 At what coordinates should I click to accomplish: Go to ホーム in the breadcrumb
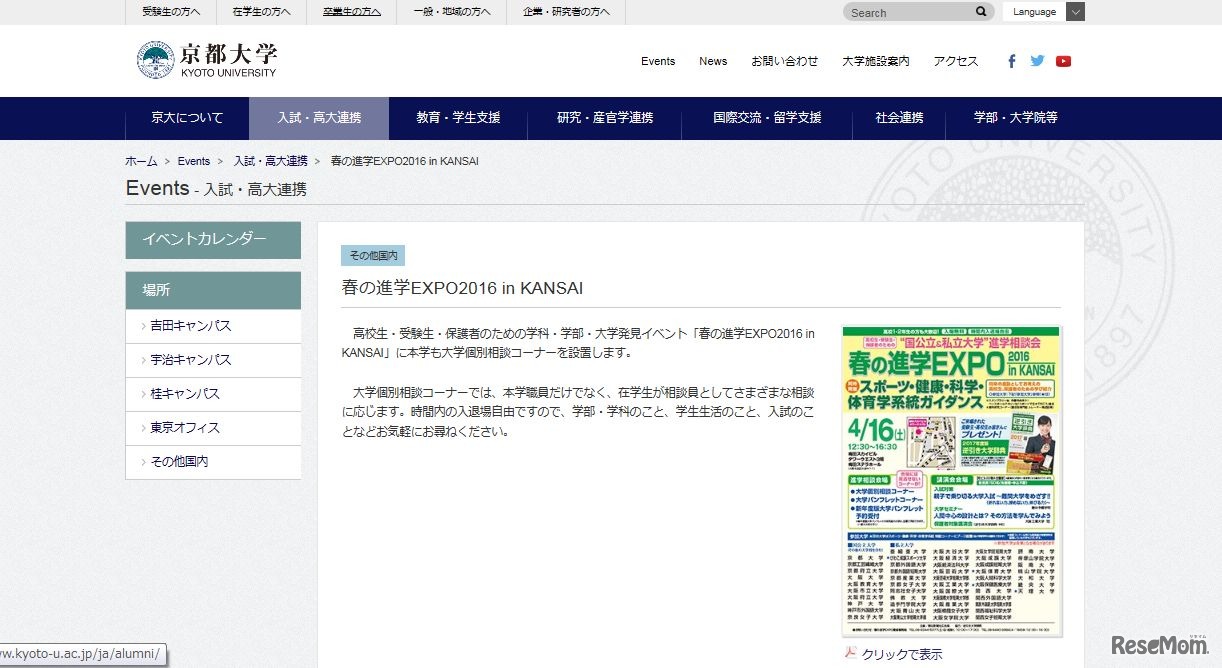141,161
